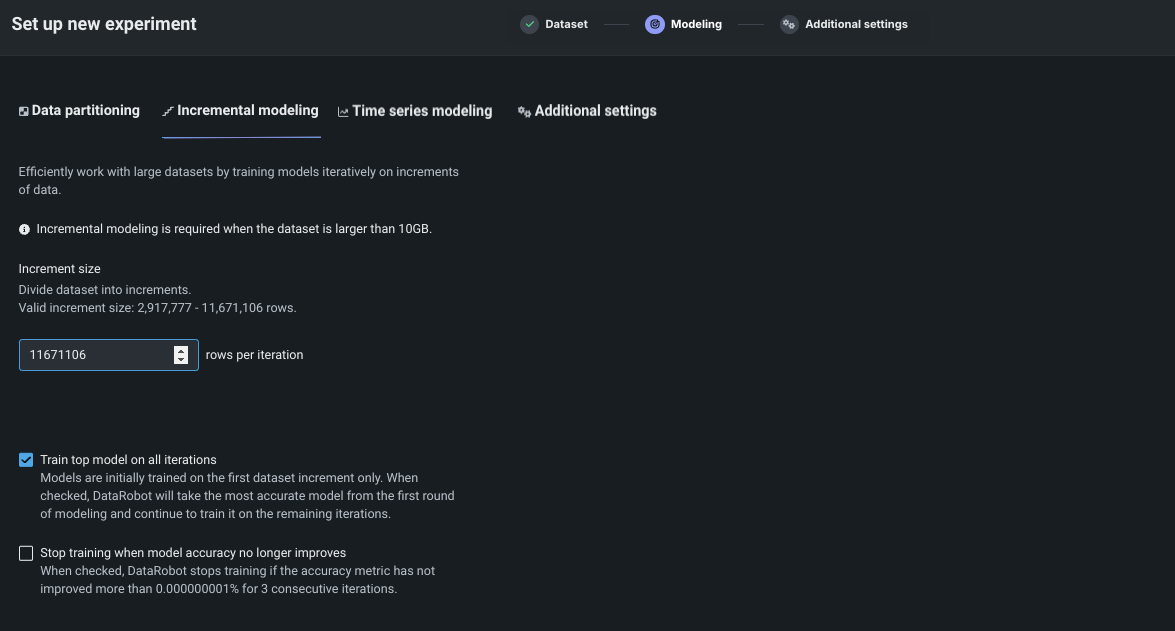Click the Dataset step checkmark icon
1175x631 pixels.
click(x=529, y=24)
